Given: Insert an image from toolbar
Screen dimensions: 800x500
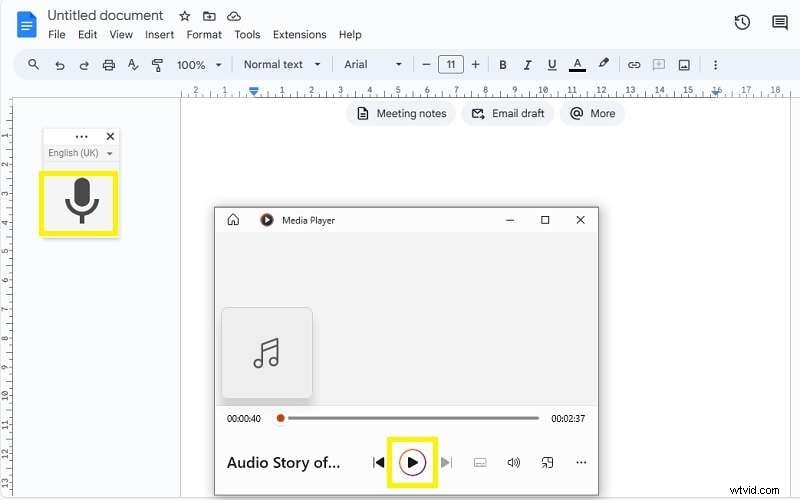Looking at the screenshot, I should tap(684, 65).
